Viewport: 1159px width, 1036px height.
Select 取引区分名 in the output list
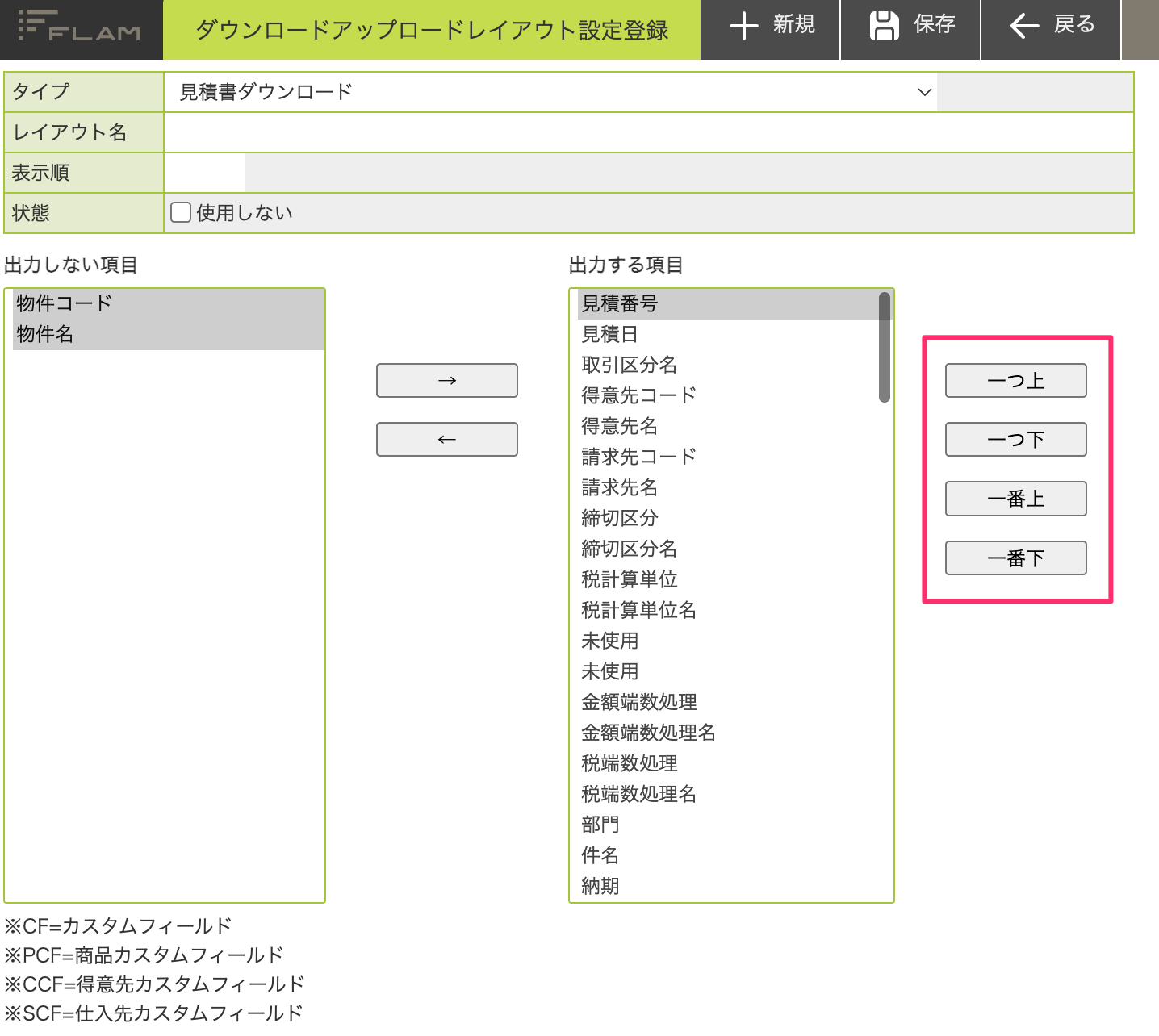click(728, 365)
